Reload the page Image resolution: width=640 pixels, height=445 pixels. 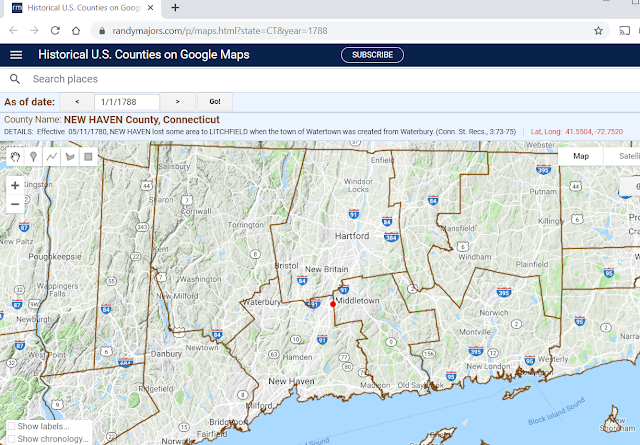55,31
